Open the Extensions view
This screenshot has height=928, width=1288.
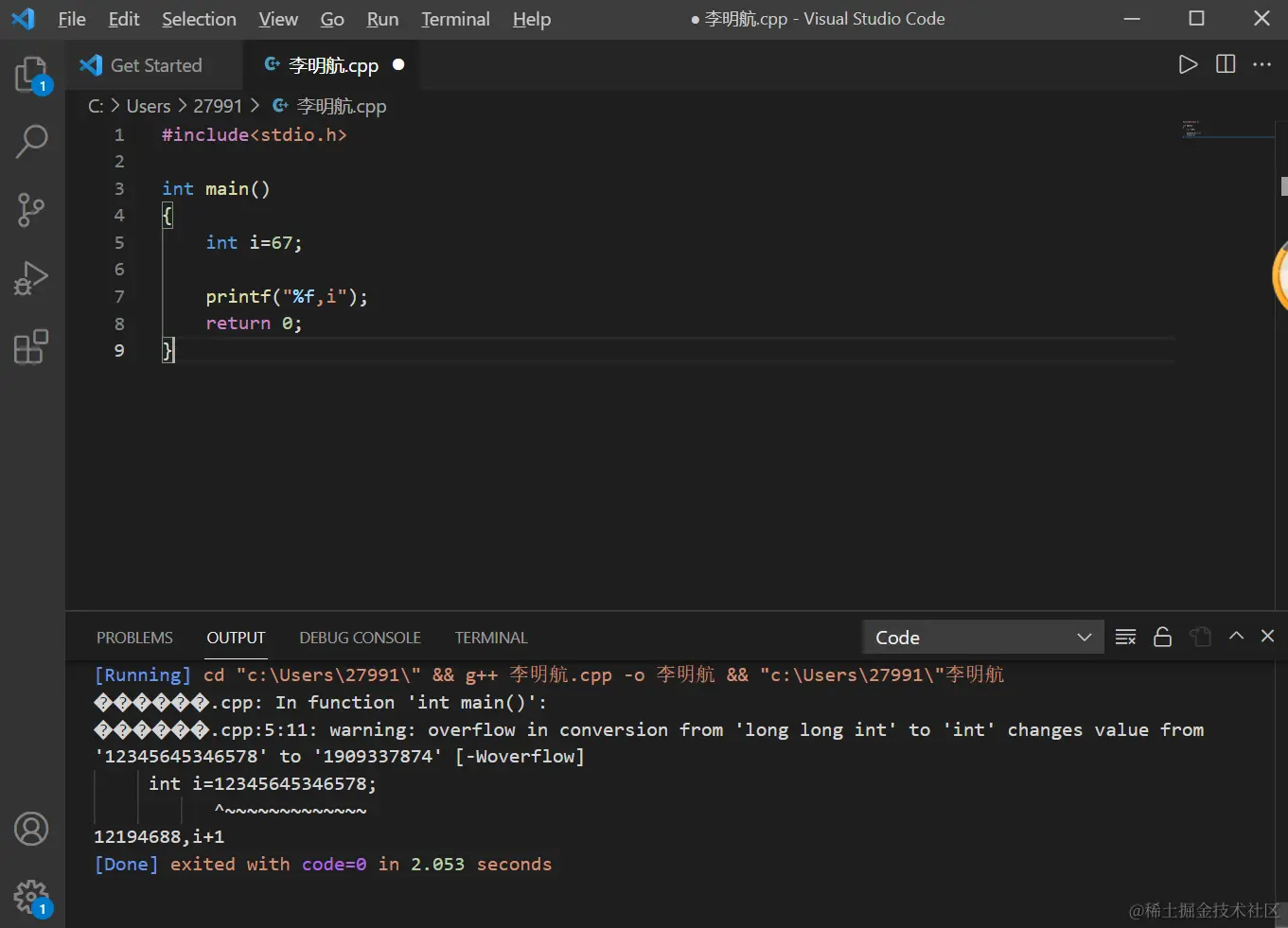click(x=31, y=347)
